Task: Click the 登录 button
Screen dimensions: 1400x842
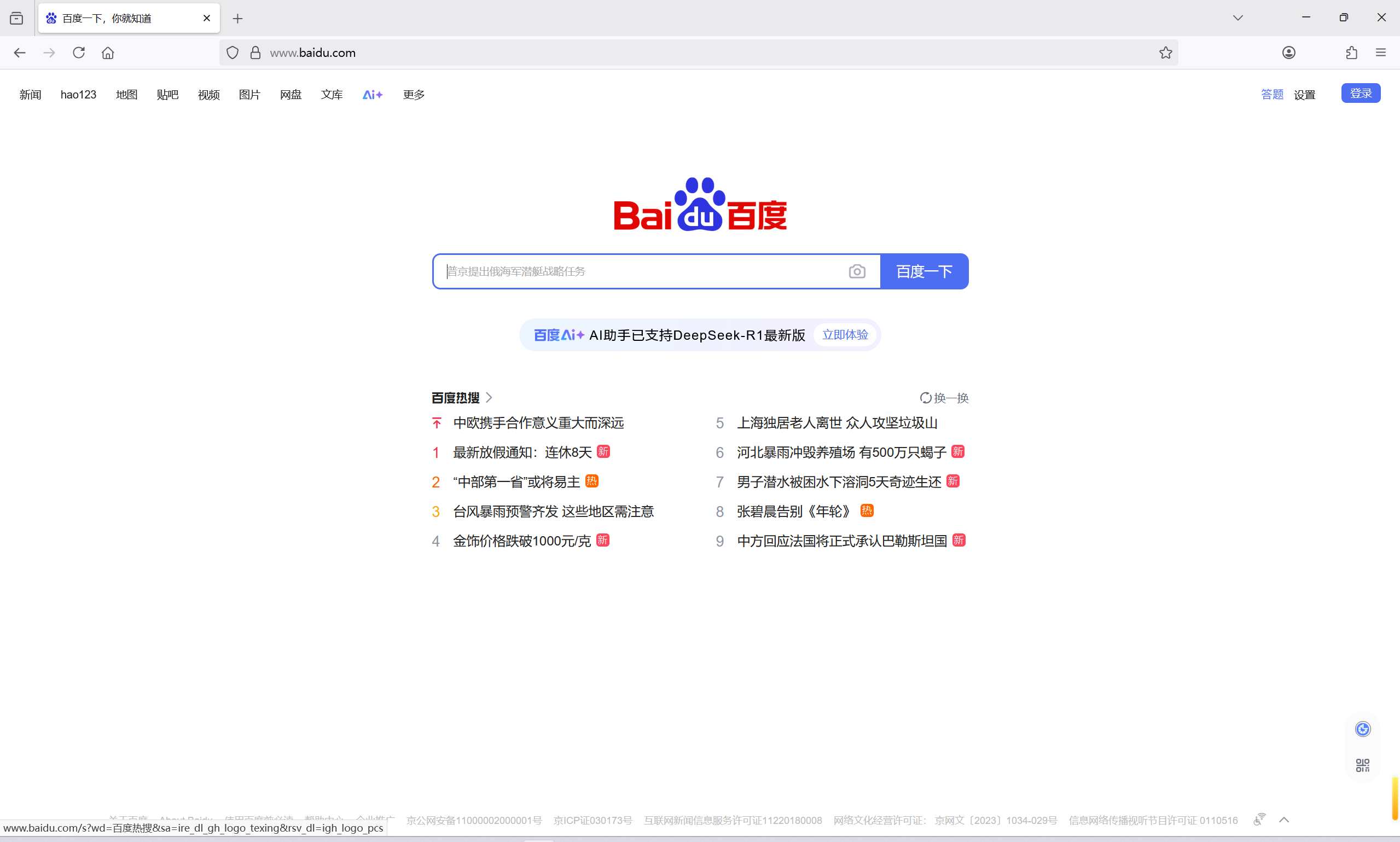Action: pos(1361,93)
